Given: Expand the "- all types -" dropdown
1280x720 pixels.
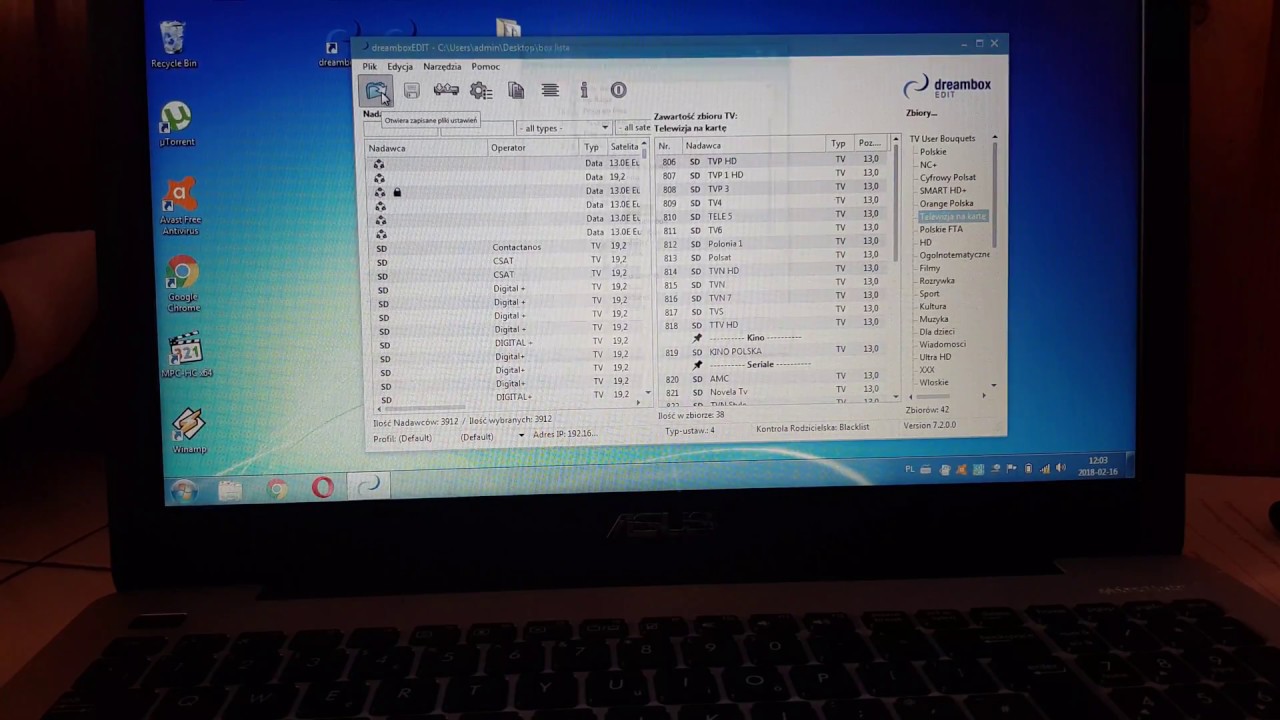Looking at the screenshot, I should 563,128.
